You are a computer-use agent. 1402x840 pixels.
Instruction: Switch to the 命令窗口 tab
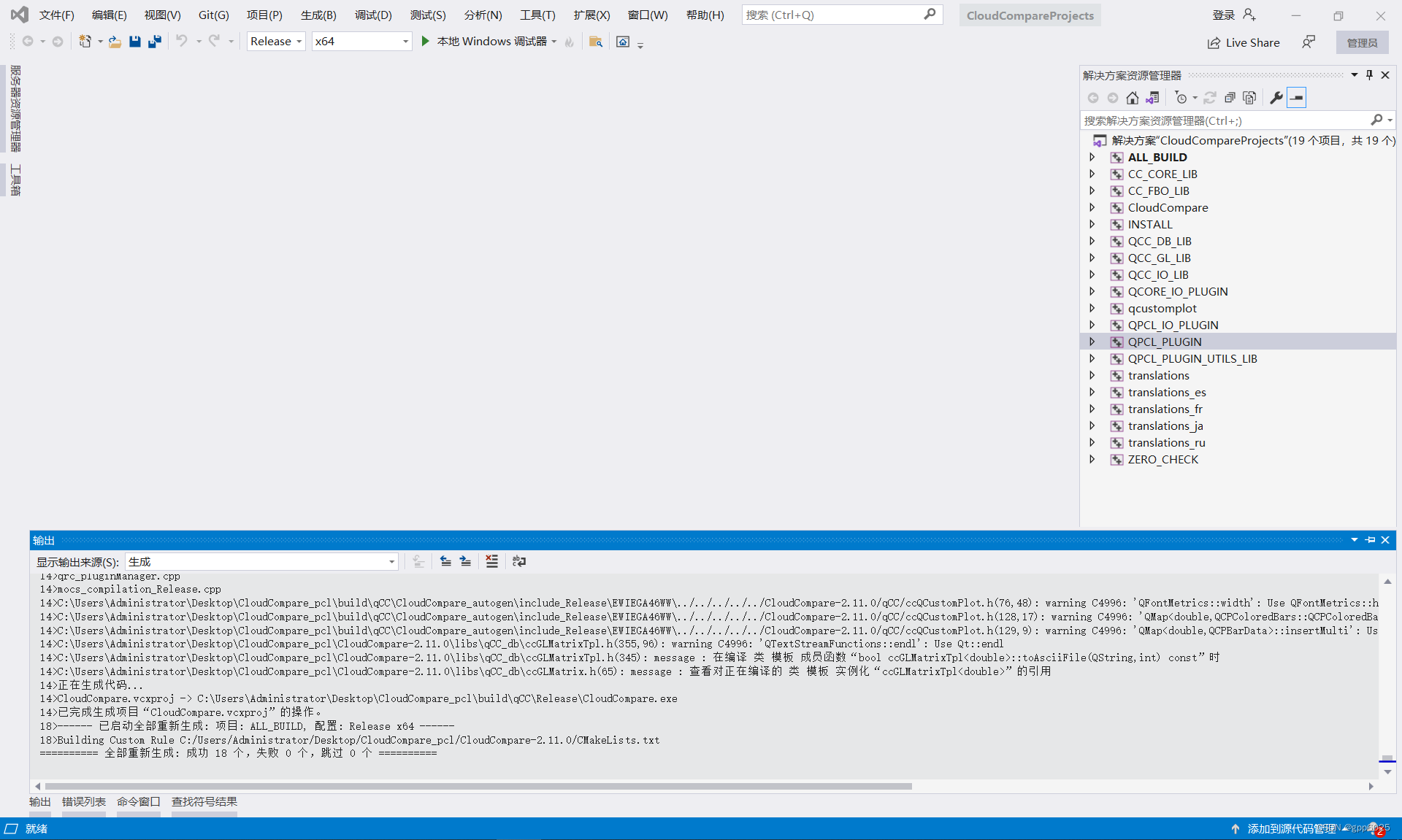point(138,801)
